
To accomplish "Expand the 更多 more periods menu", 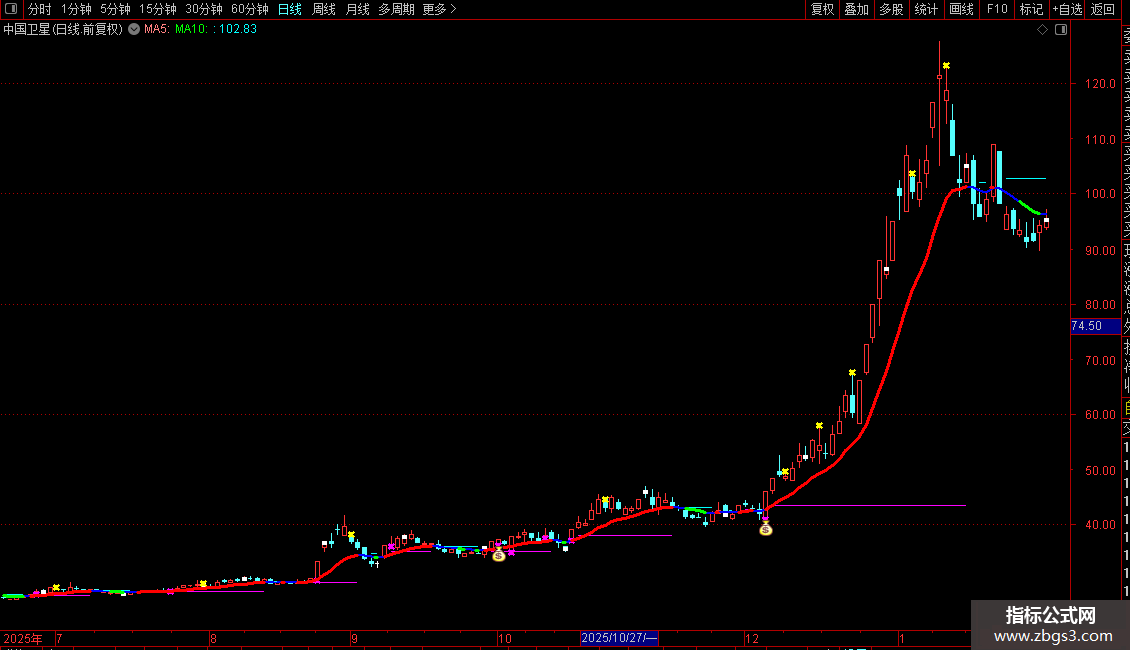I will click(x=439, y=9).
